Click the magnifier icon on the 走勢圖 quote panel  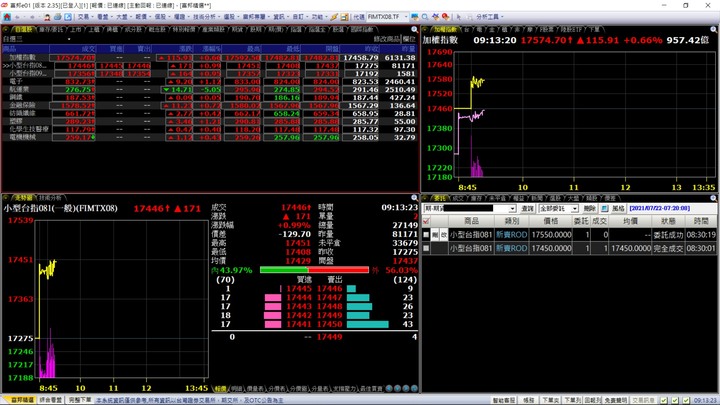(415, 198)
